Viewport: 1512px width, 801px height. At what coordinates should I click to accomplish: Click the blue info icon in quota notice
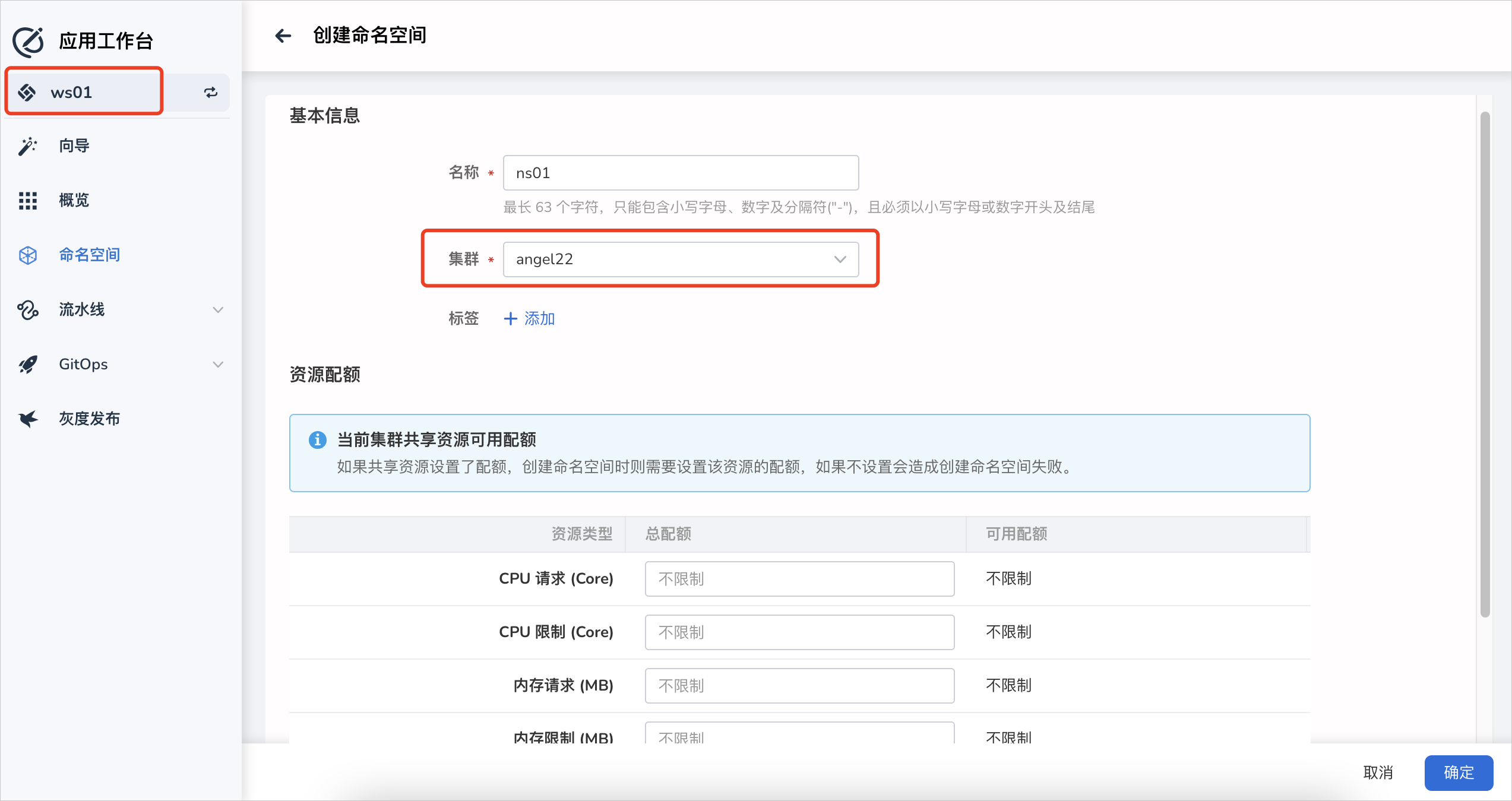point(317,439)
